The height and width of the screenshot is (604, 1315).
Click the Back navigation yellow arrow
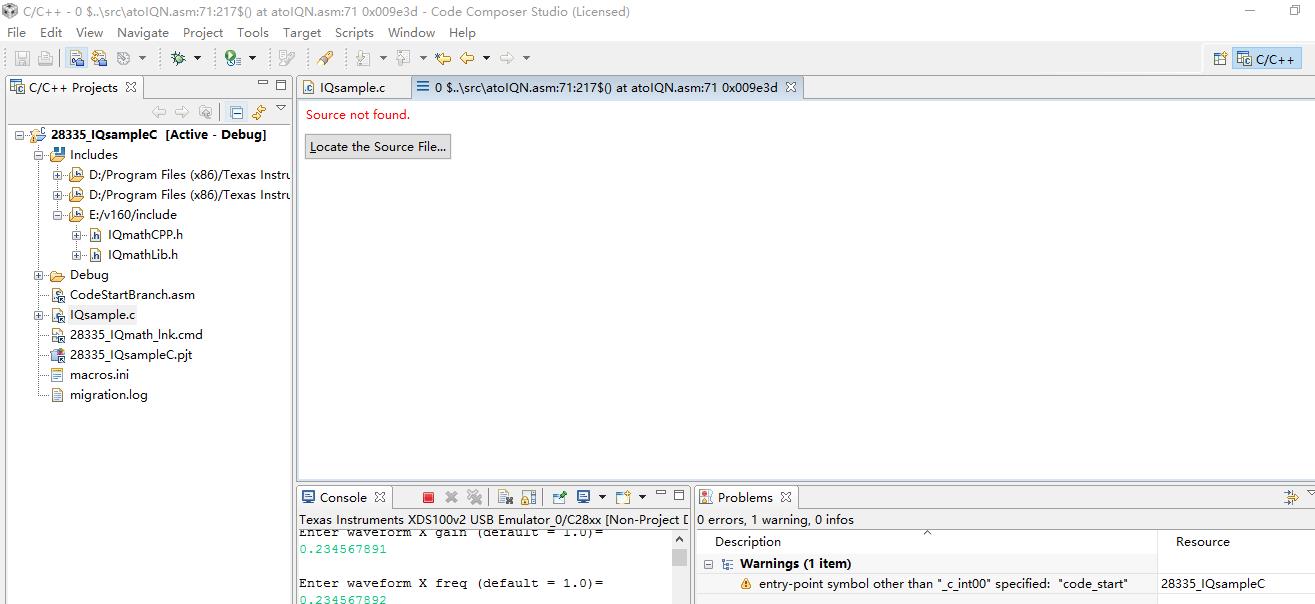click(466, 58)
